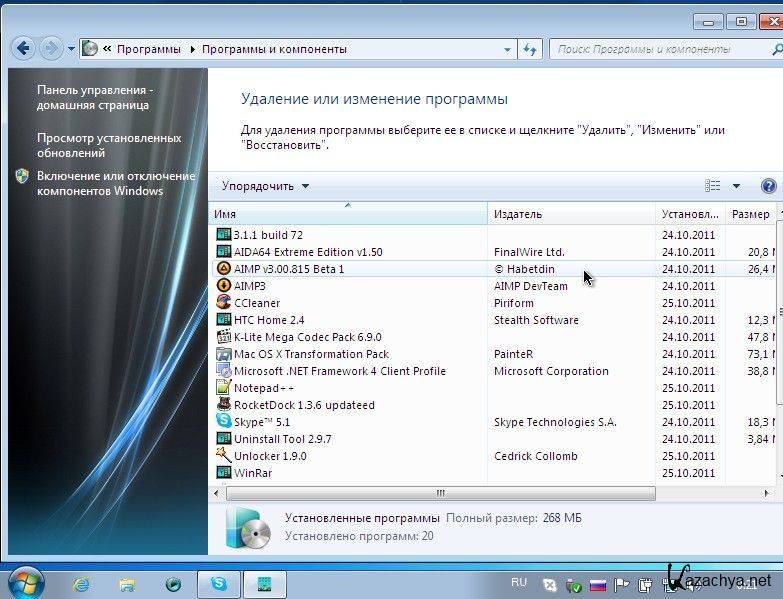Click the back navigation arrow button

tap(25, 48)
